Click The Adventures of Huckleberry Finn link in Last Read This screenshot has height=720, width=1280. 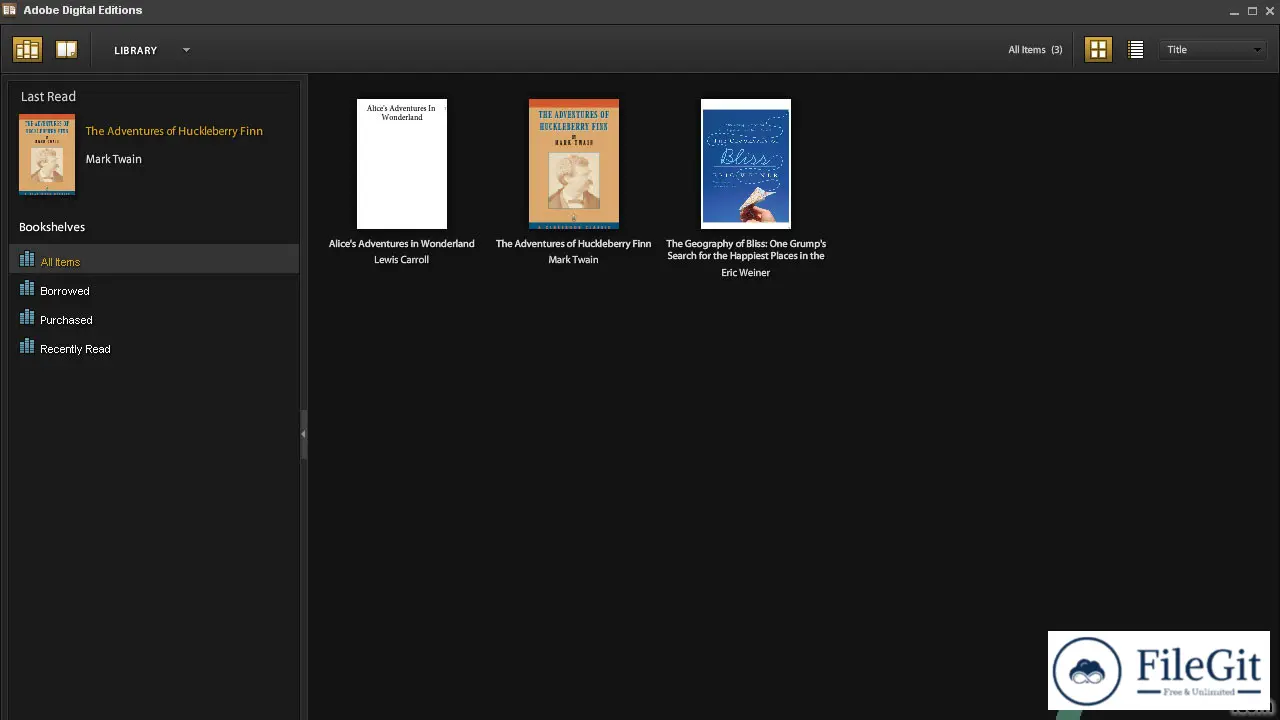click(174, 131)
